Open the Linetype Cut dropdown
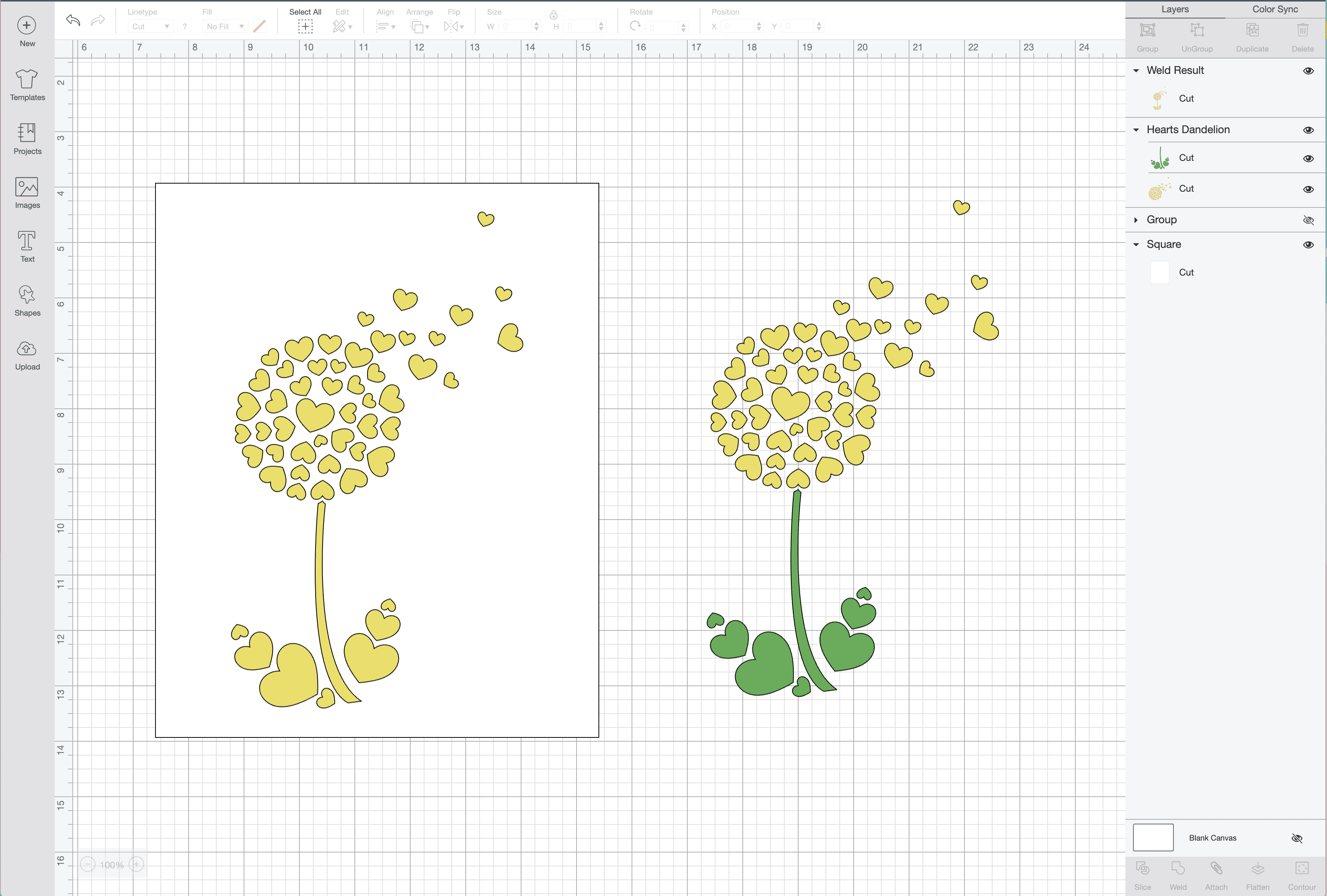1327x896 pixels. 150,26
